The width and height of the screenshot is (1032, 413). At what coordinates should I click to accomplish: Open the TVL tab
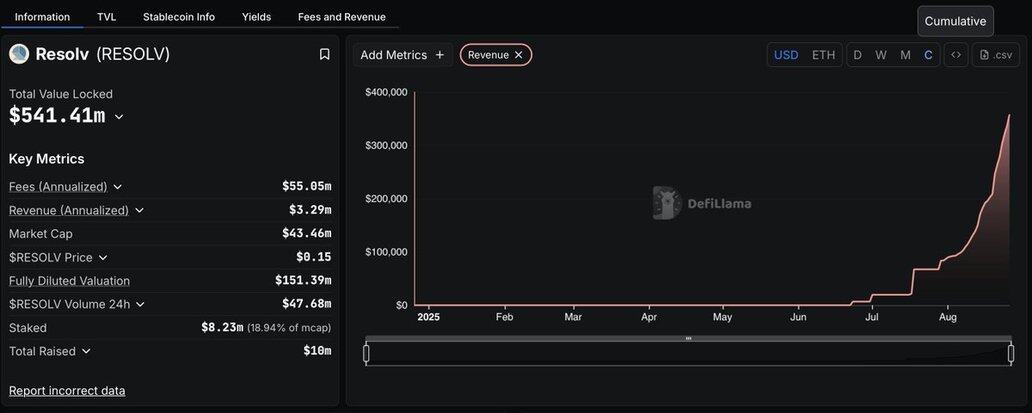[107, 17]
